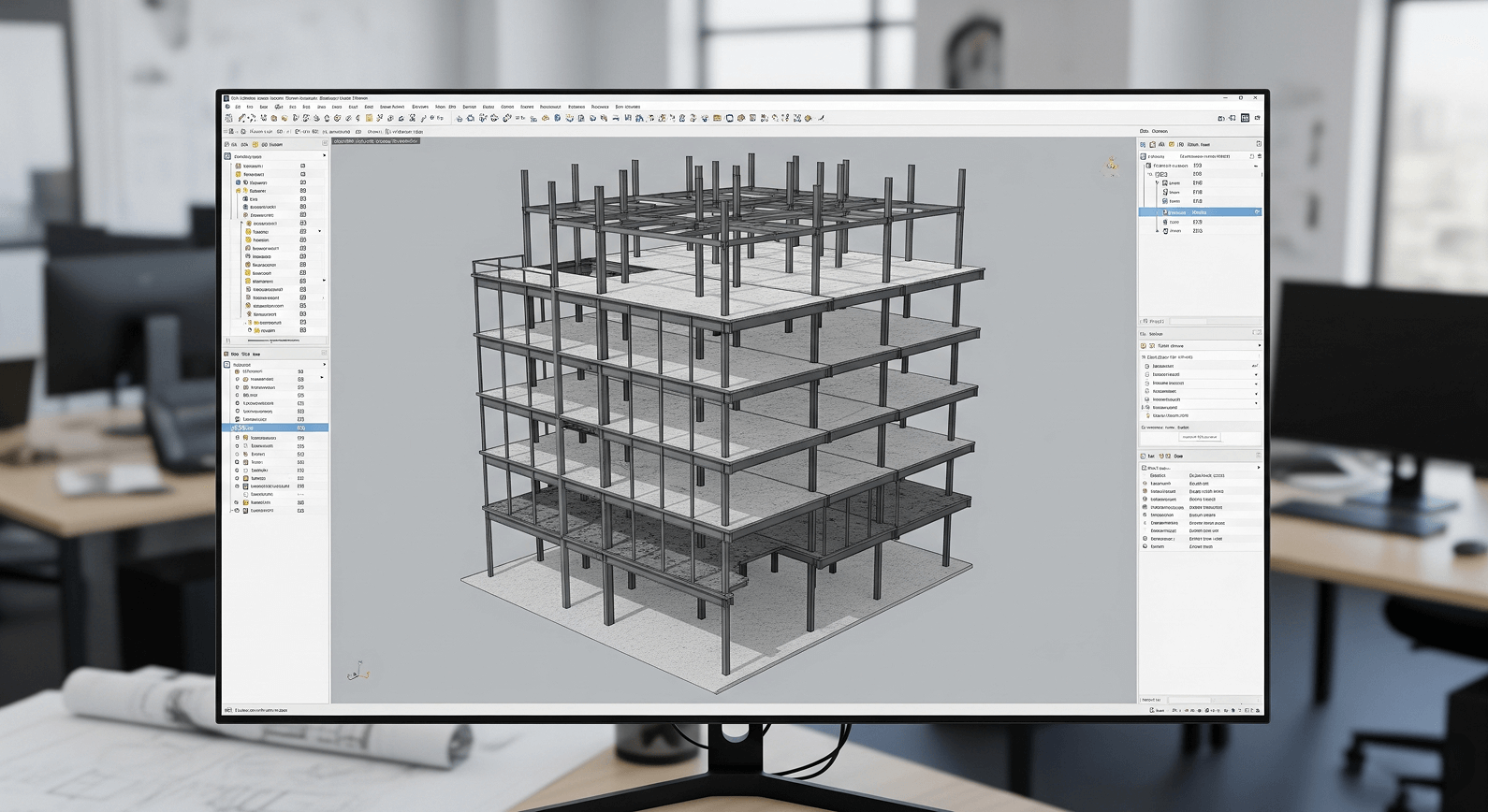Click the grid layout icon at toolbar's far right
This screenshot has width=1488, height=812.
1245,118
